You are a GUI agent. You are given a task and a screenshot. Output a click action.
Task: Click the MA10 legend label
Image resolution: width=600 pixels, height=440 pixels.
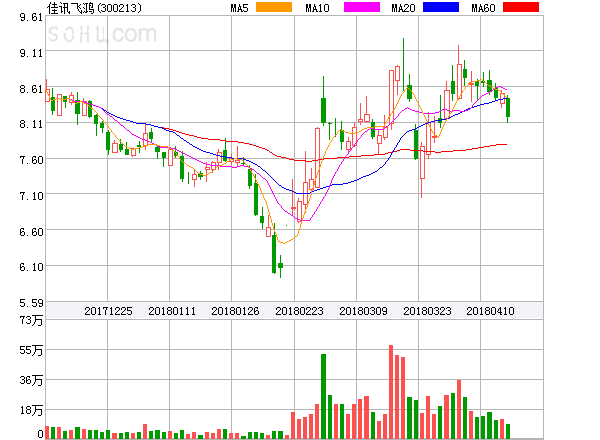(317, 8)
